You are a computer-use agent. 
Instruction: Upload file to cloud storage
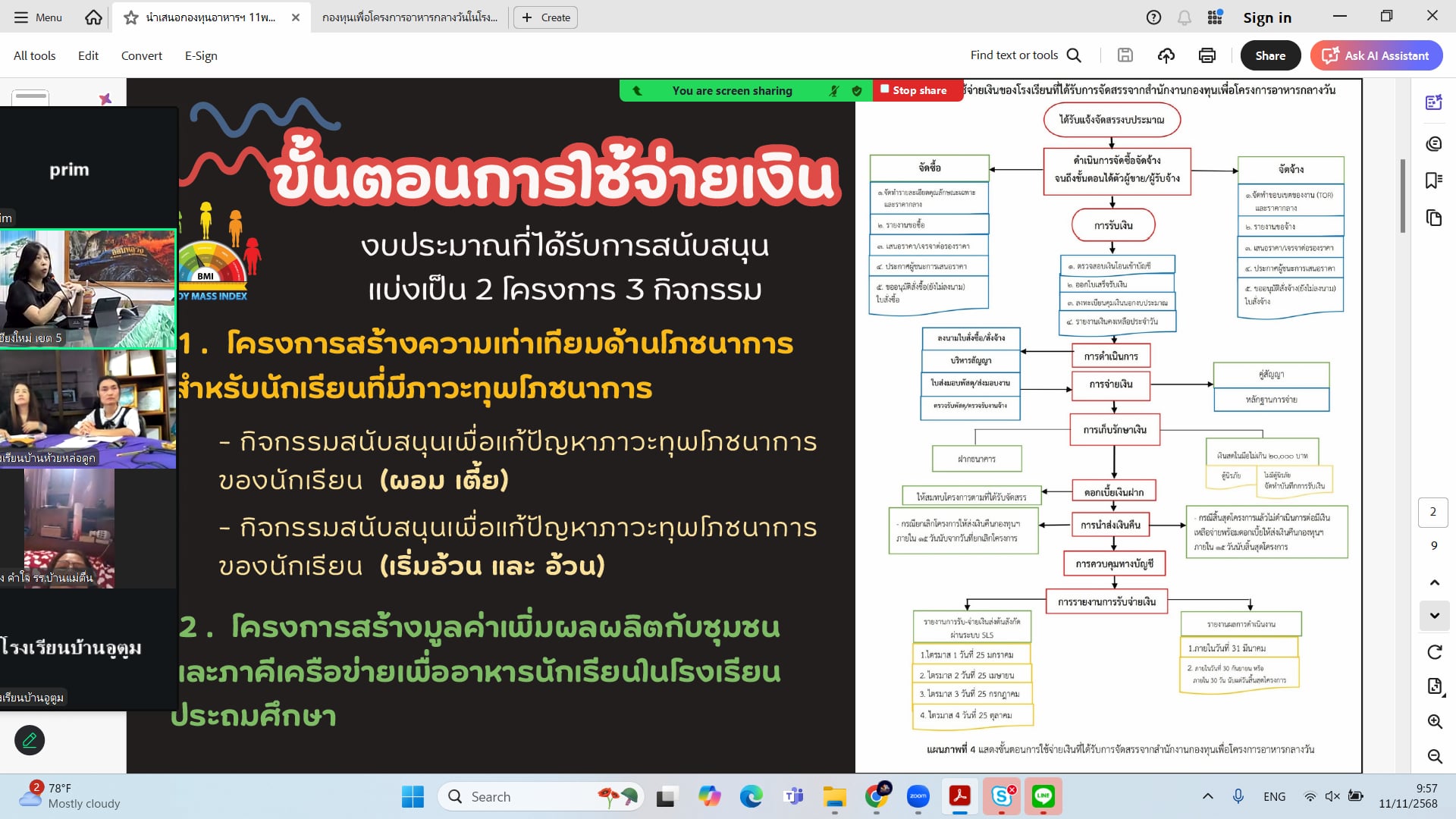(x=1166, y=55)
